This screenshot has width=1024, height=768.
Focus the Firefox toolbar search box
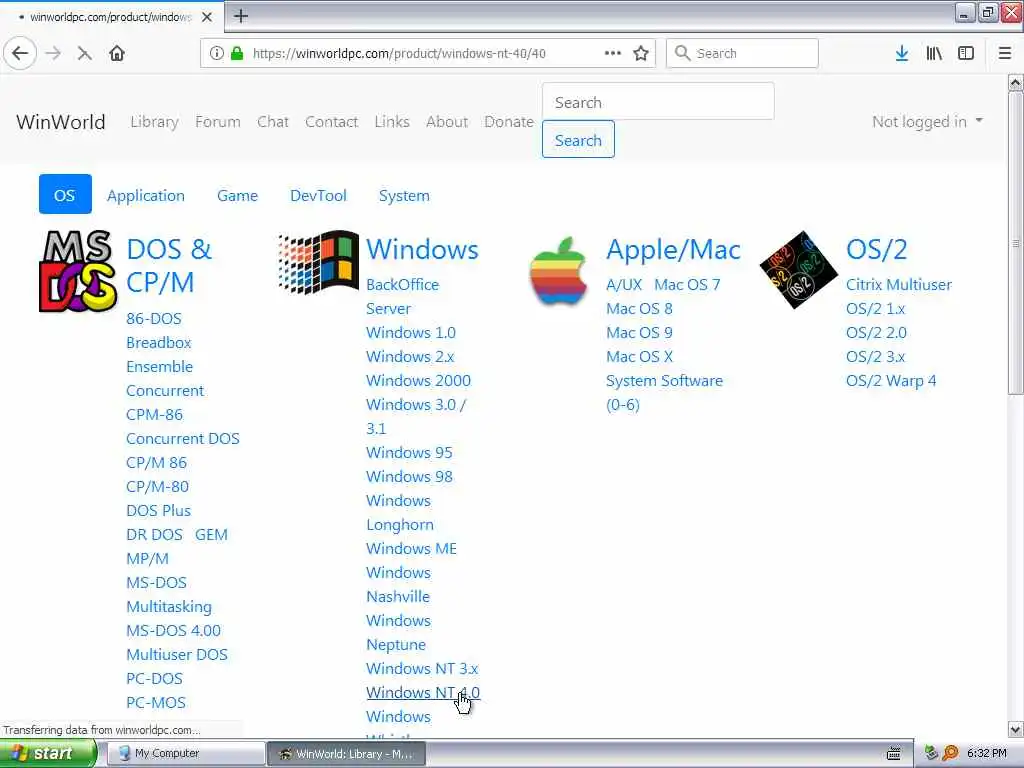[x=742, y=53]
